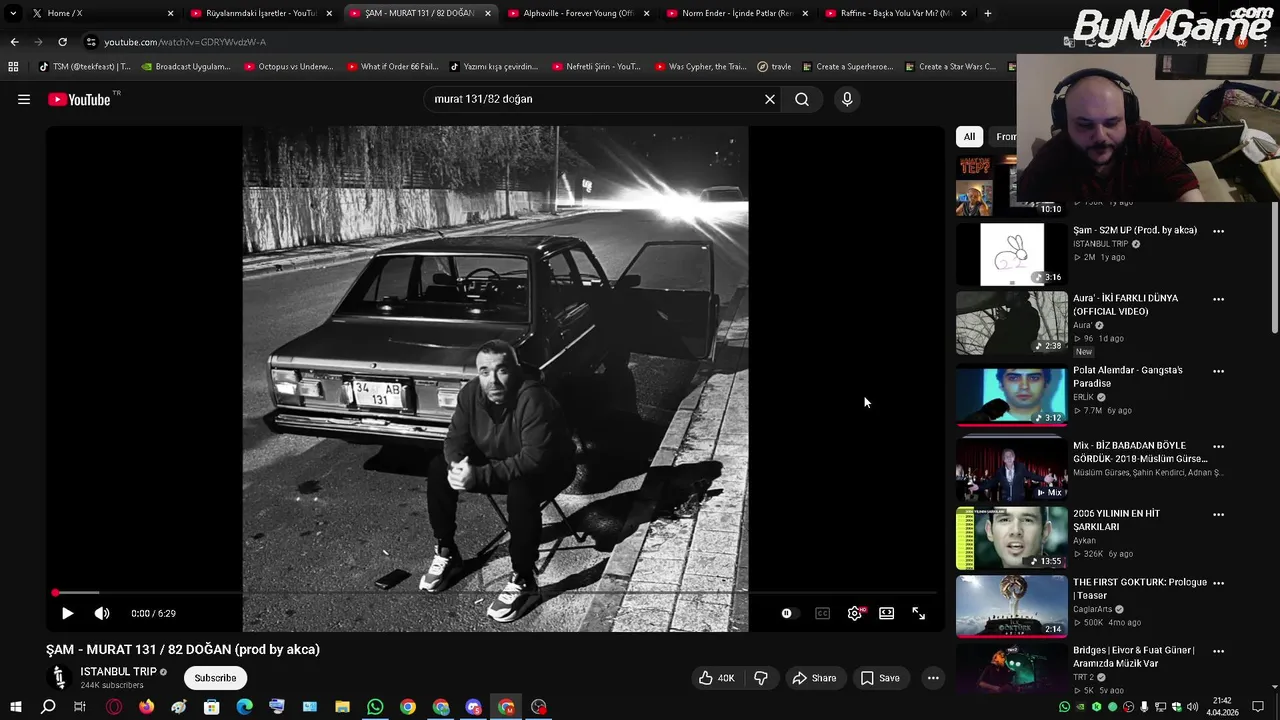Open File Explorer from the taskbar
This screenshot has width=1280, height=720.
point(342,707)
